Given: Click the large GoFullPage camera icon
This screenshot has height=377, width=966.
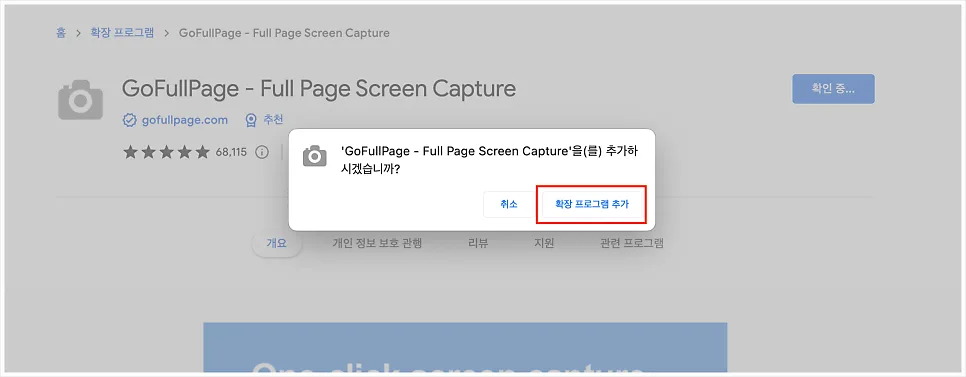Looking at the screenshot, I should [x=80, y=100].
